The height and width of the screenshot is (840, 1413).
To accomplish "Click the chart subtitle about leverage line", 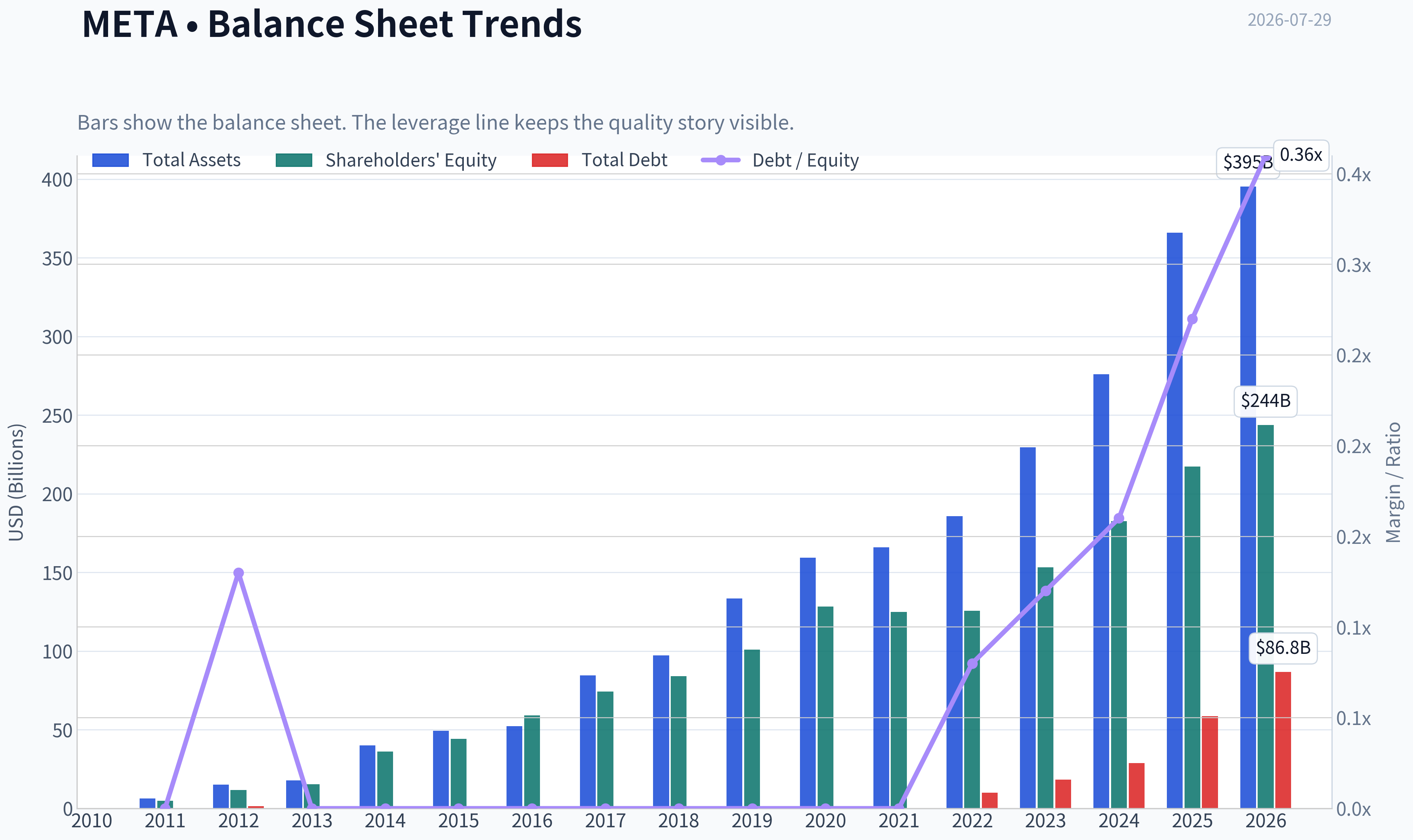I will click(436, 122).
